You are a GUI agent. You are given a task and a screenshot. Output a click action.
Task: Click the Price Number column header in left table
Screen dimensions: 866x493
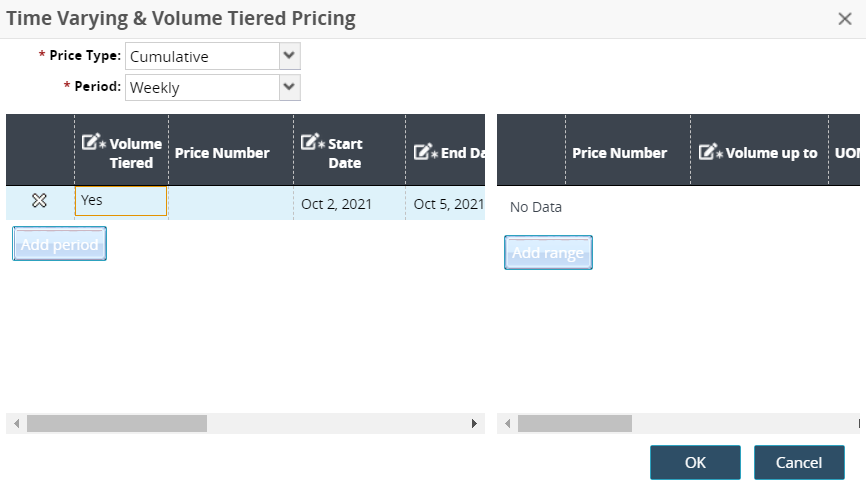[x=222, y=153]
